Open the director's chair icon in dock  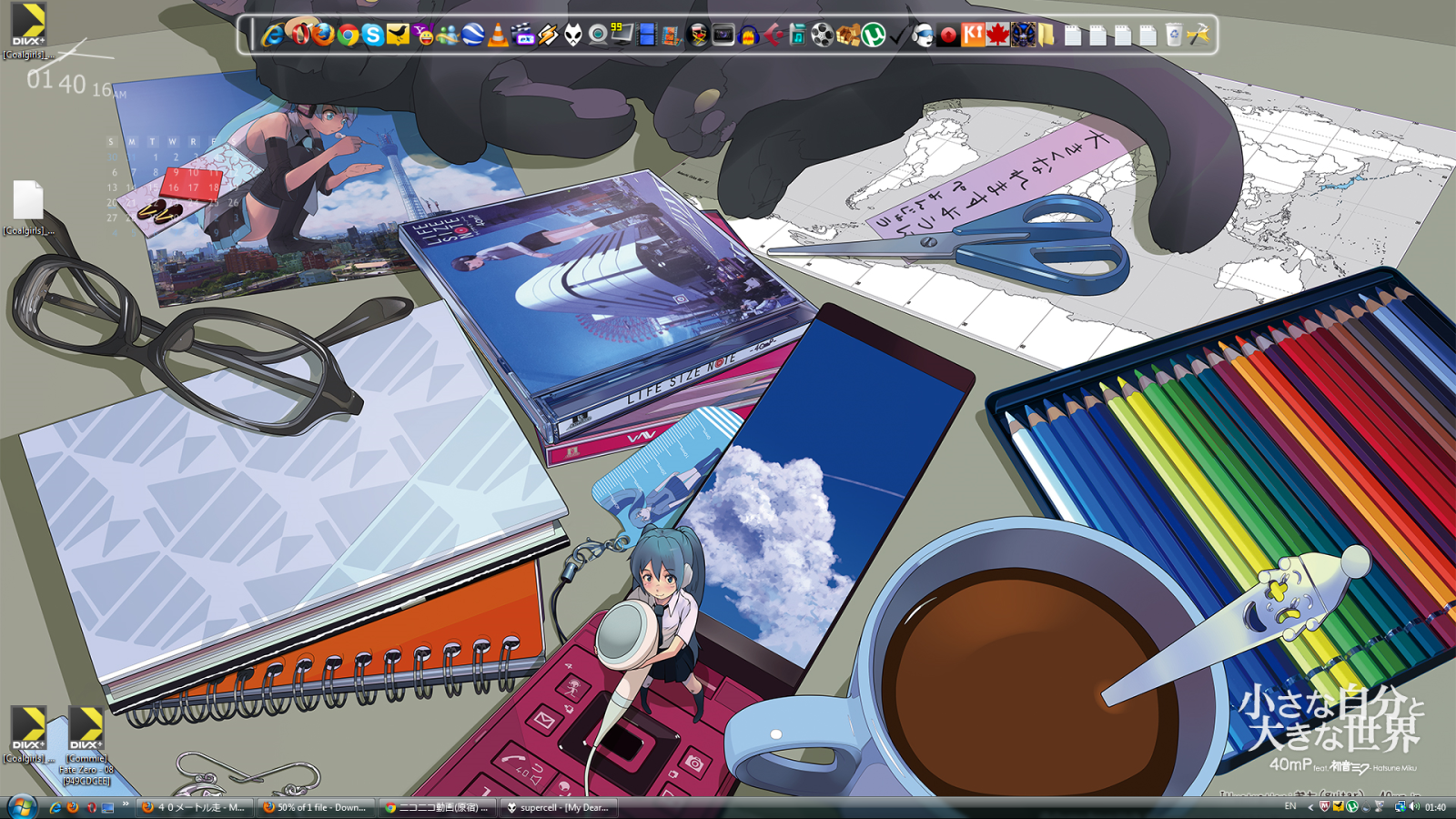pos(697,35)
